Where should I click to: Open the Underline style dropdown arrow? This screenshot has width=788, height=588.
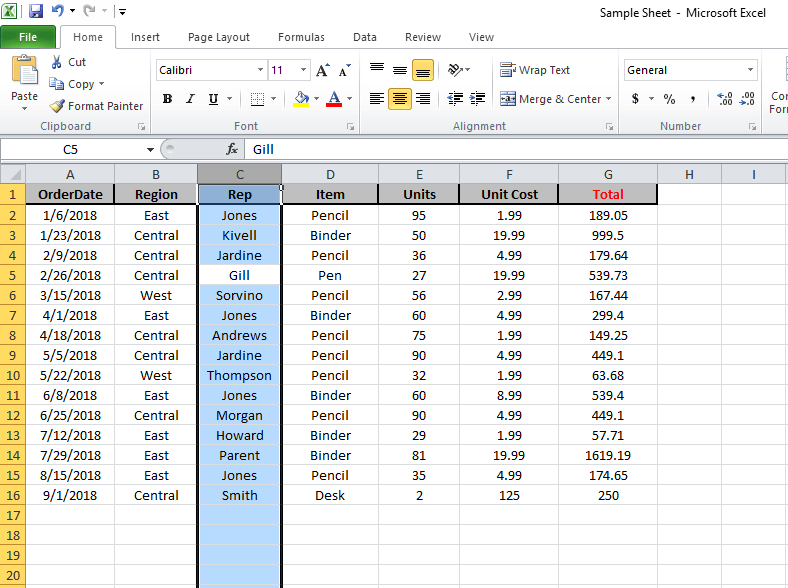pyautogui.click(x=229, y=99)
